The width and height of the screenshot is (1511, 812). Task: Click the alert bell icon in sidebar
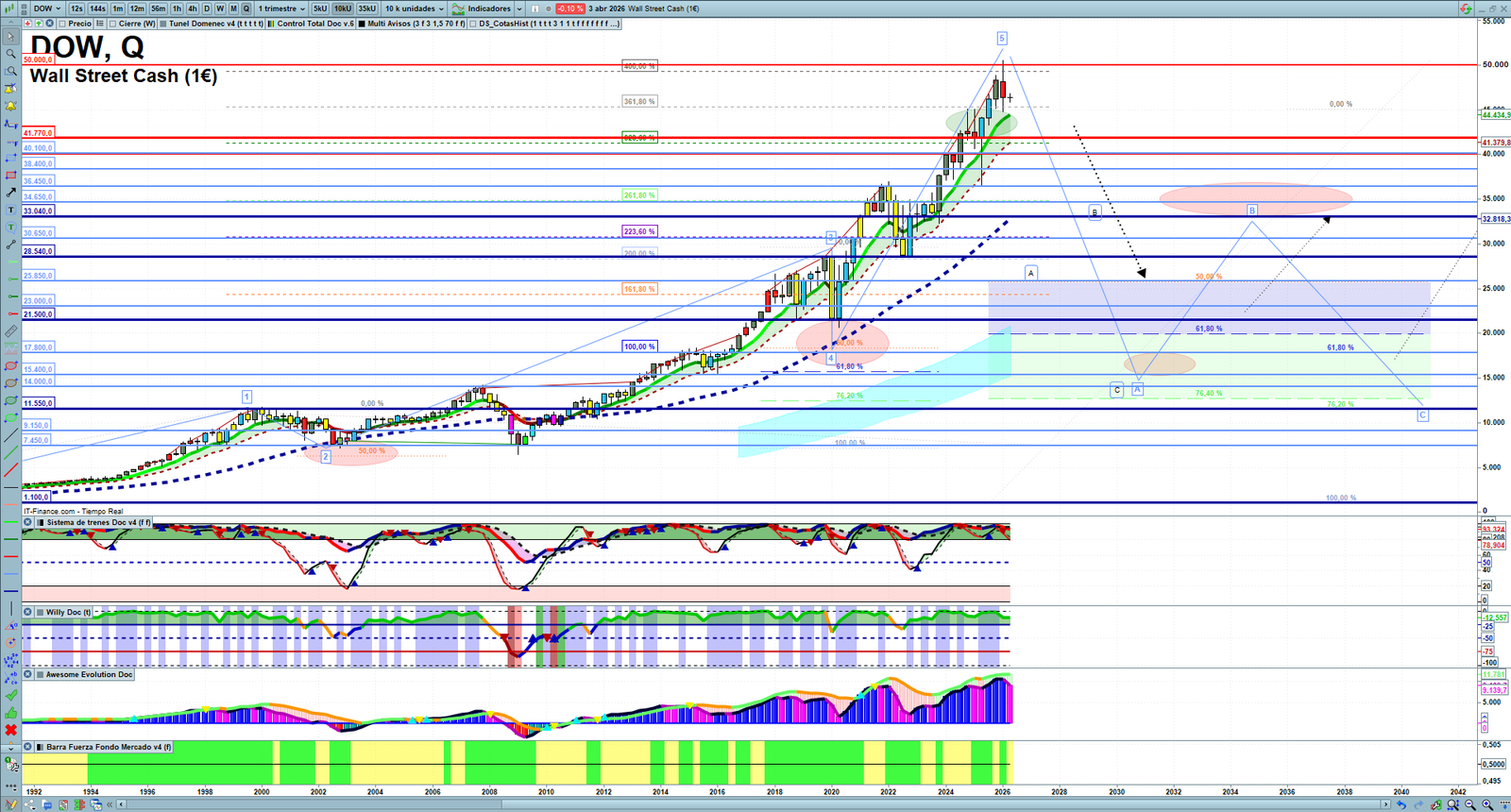pyautogui.click(x=10, y=106)
